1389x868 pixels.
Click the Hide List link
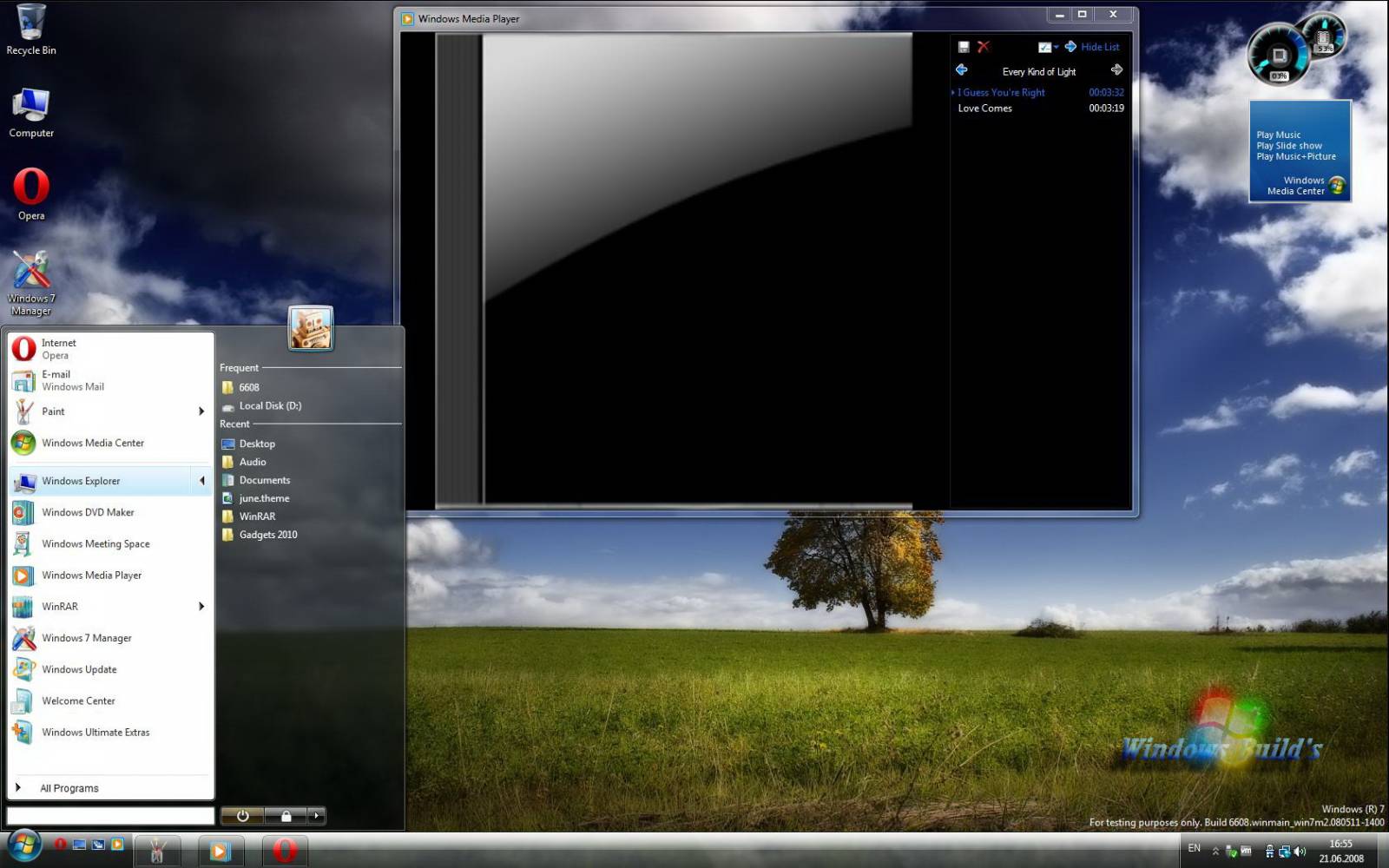point(1100,47)
